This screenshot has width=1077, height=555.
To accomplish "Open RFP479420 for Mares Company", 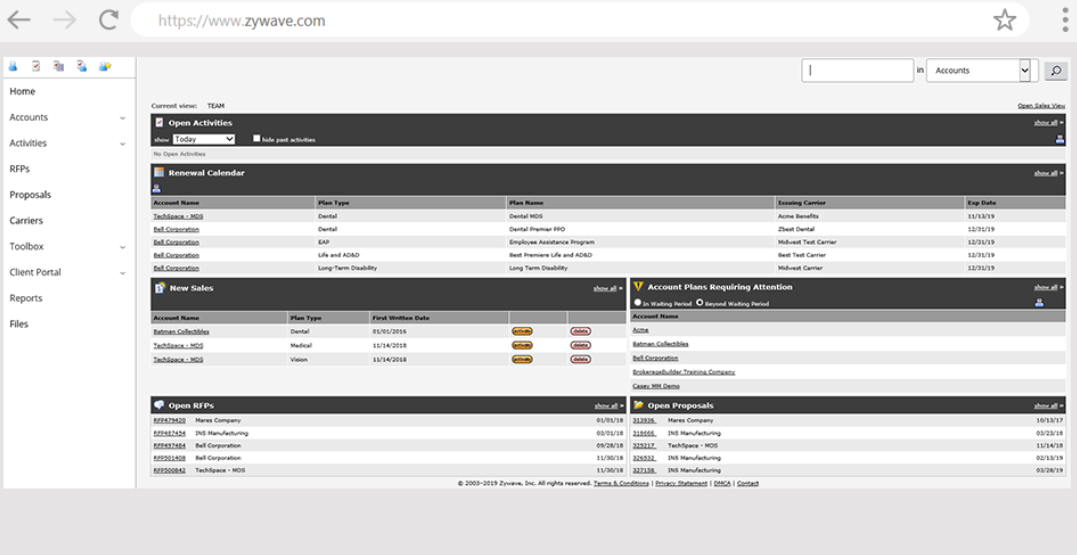I will pyautogui.click(x=169, y=420).
